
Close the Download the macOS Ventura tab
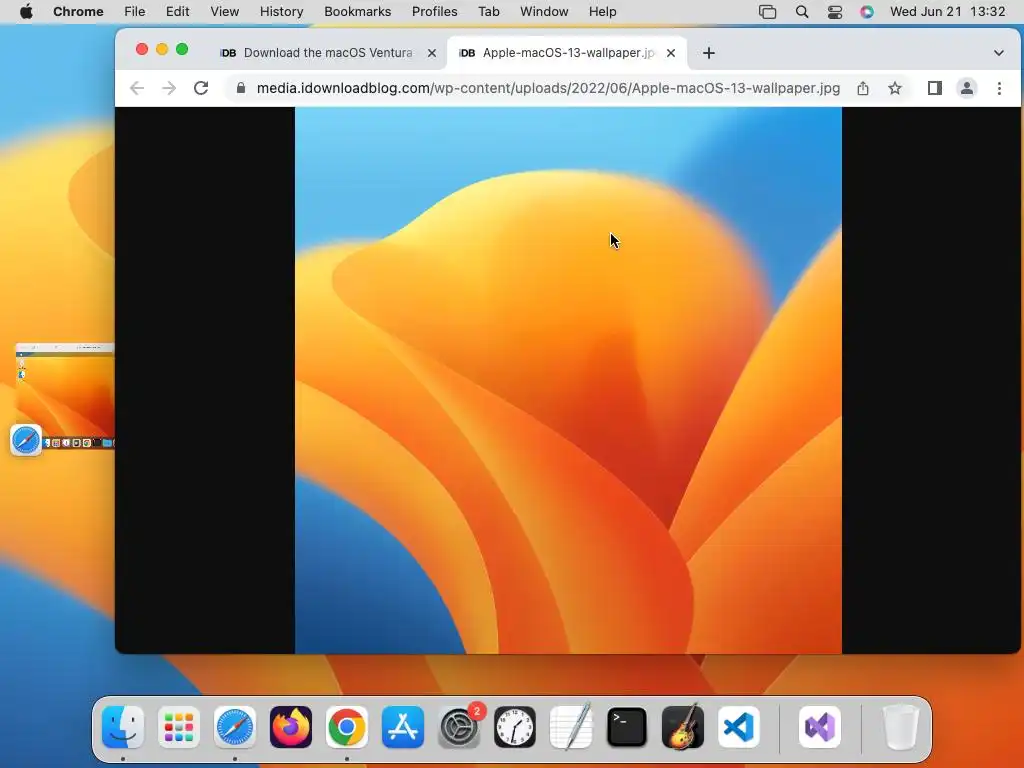(432, 53)
